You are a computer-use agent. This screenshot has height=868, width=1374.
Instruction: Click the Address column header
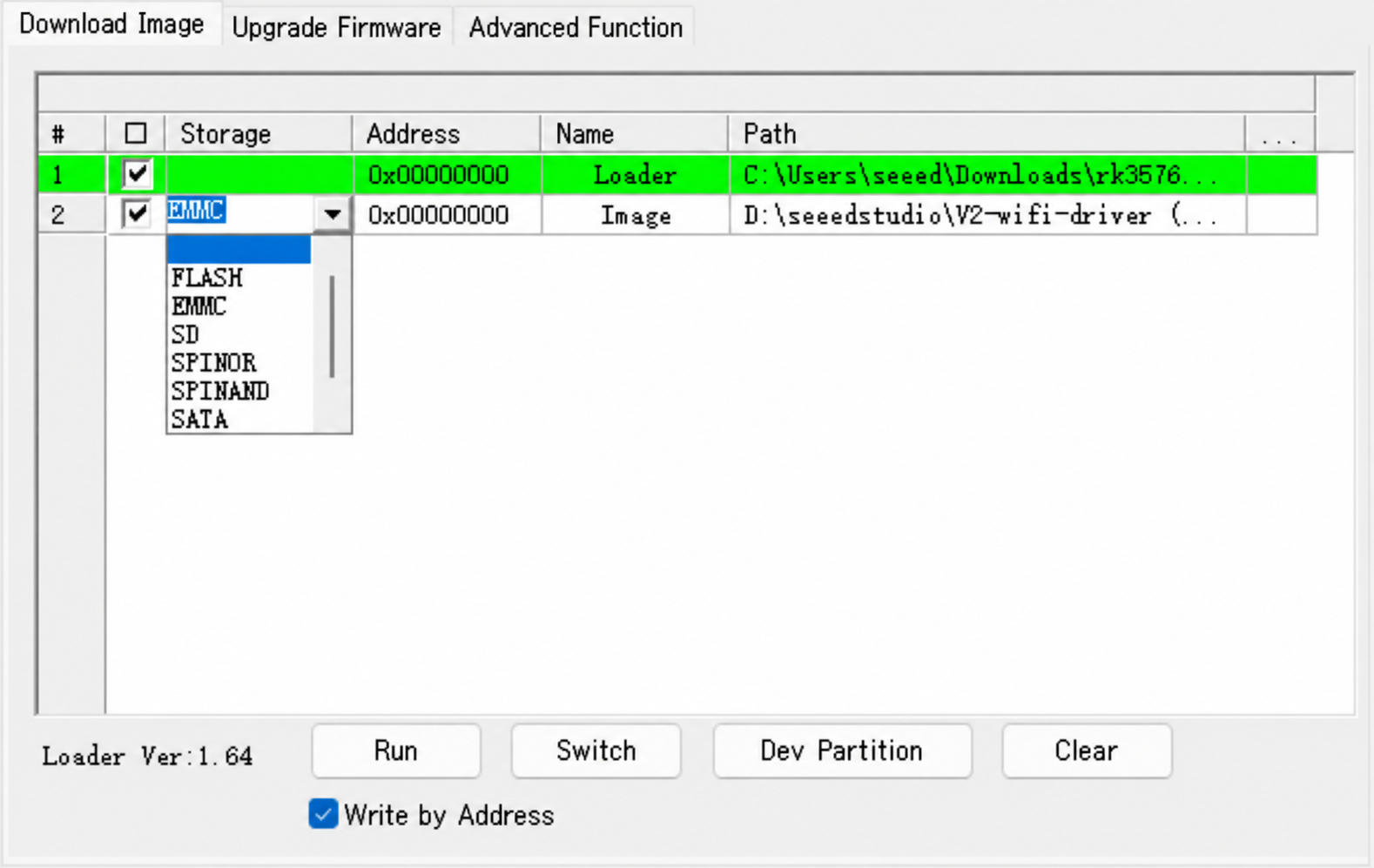click(x=446, y=134)
